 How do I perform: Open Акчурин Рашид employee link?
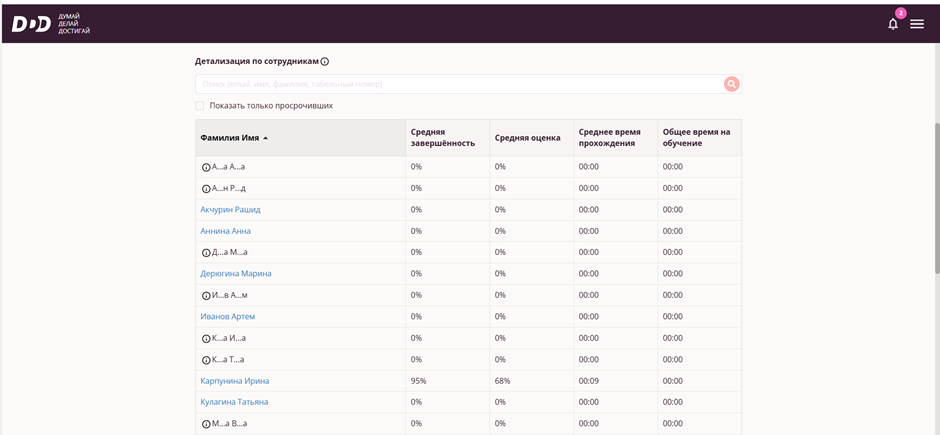[230, 210]
